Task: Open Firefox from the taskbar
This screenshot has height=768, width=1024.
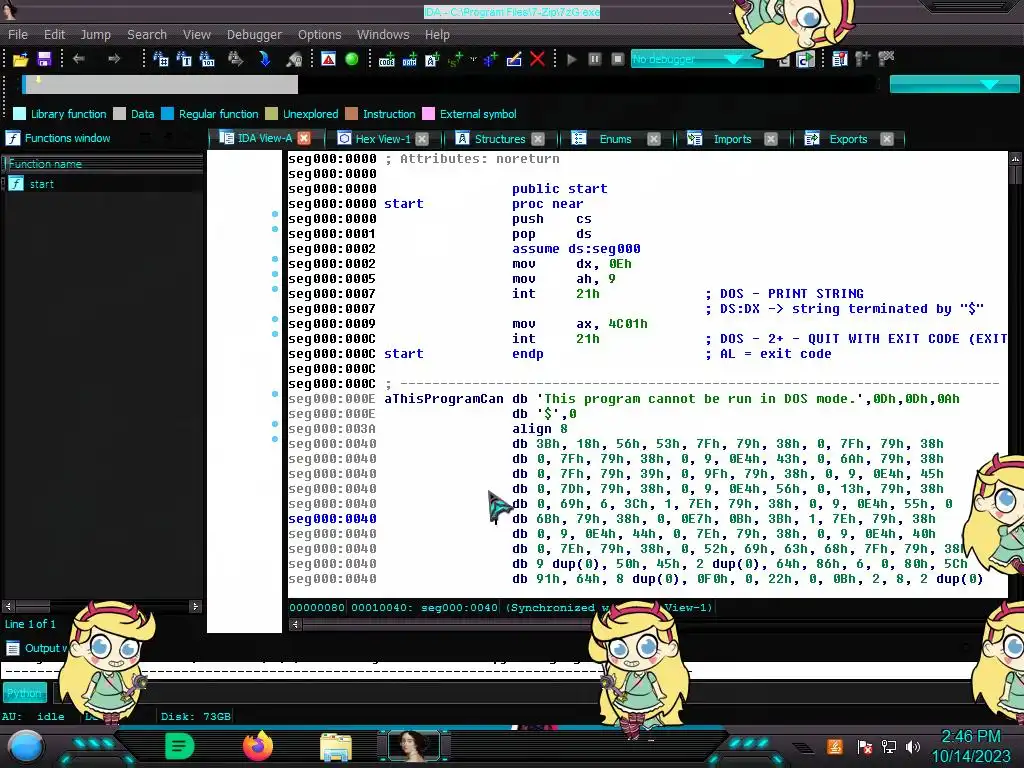Action: tap(257, 746)
